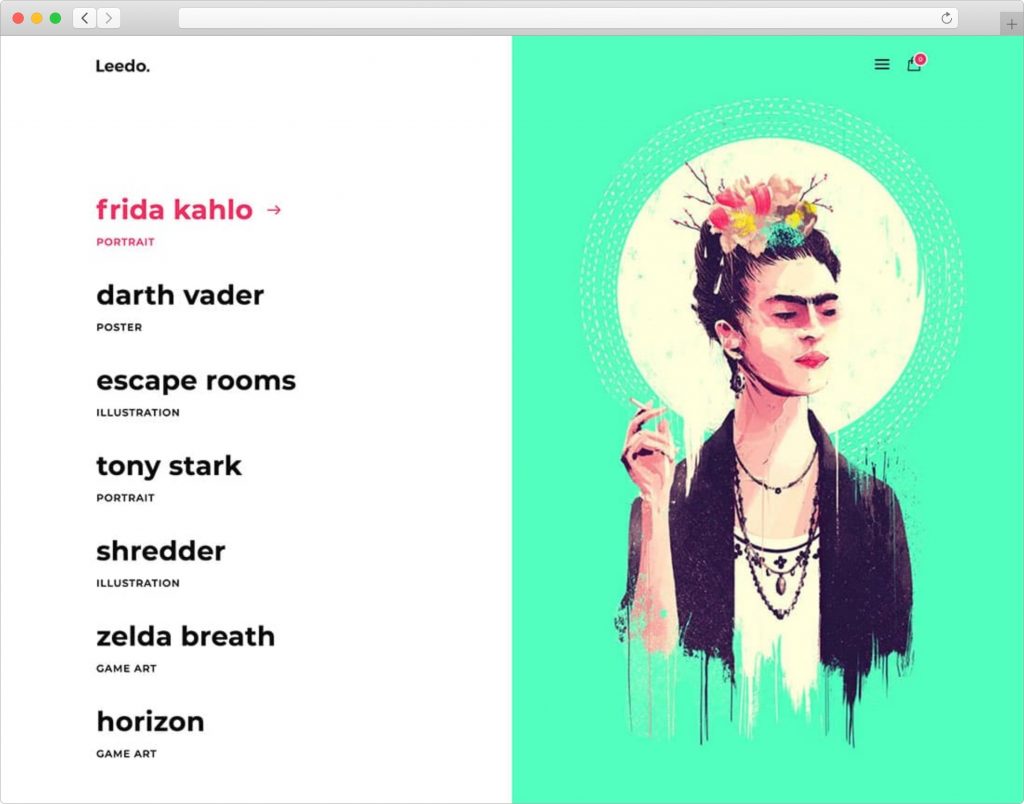
Task: Click the browser back arrow
Action: tap(85, 18)
